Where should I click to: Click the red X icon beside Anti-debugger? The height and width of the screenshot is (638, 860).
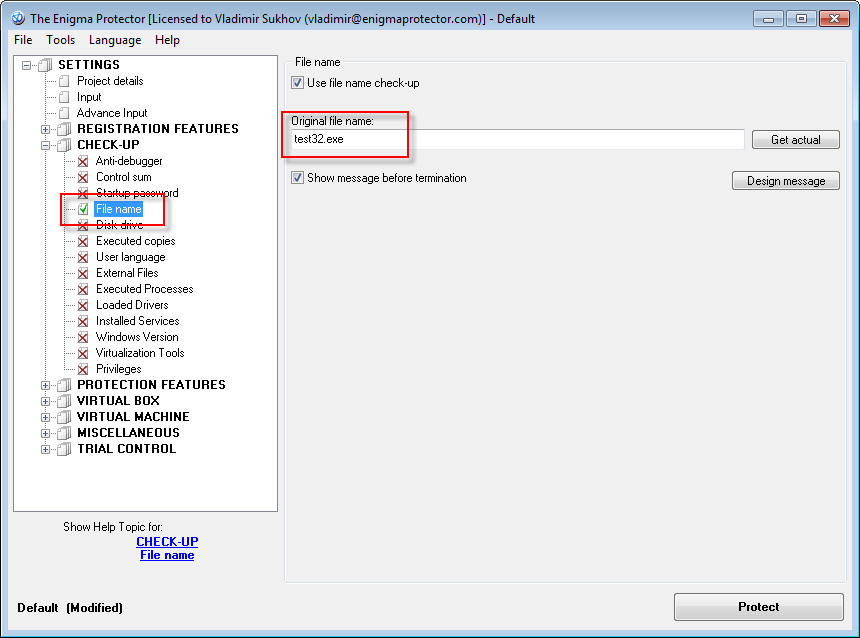pos(83,161)
